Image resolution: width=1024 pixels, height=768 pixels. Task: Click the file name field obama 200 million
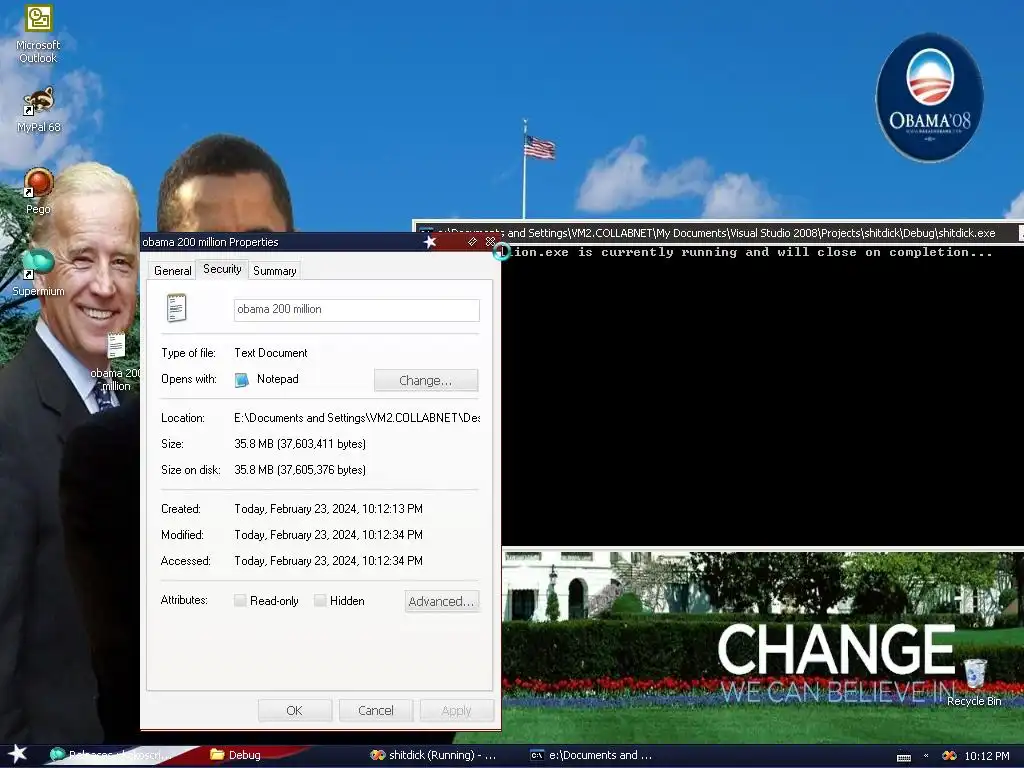tap(357, 310)
